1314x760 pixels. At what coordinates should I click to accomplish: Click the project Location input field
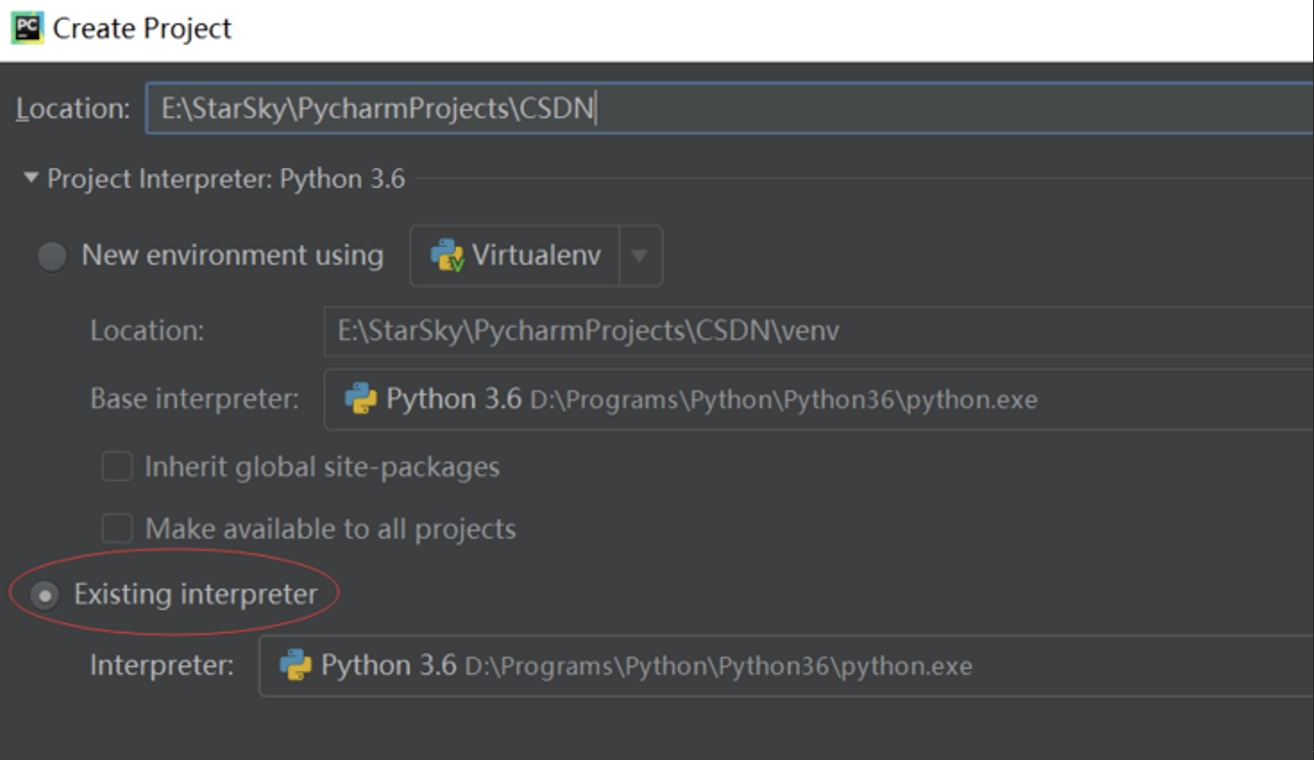click(730, 108)
